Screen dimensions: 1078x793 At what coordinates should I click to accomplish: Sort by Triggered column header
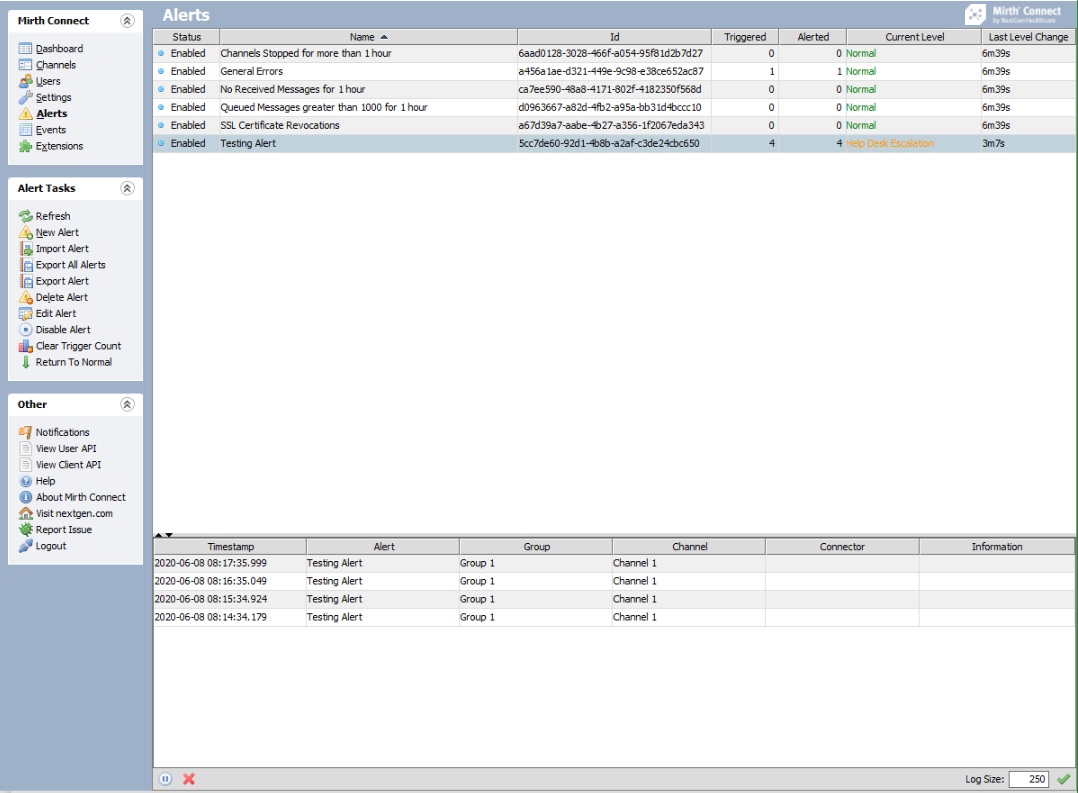point(745,37)
